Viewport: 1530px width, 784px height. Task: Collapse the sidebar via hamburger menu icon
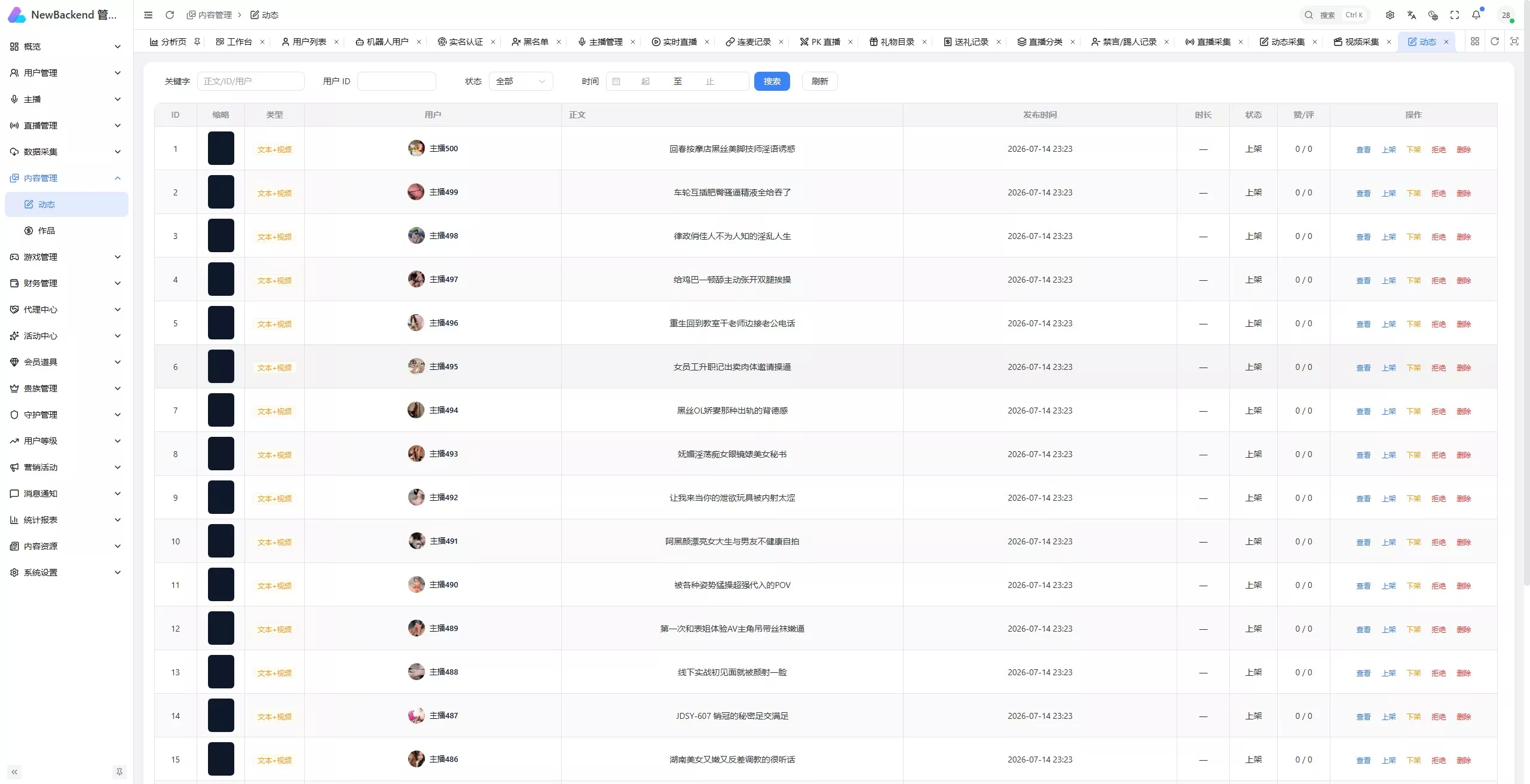(148, 15)
